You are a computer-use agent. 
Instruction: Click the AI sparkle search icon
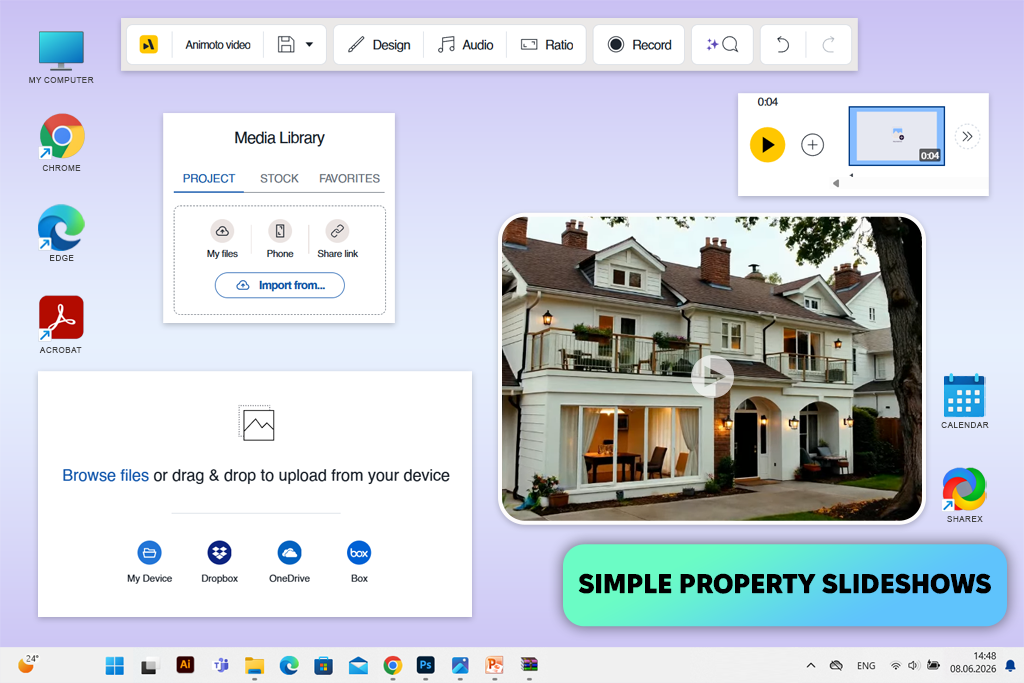pos(722,44)
